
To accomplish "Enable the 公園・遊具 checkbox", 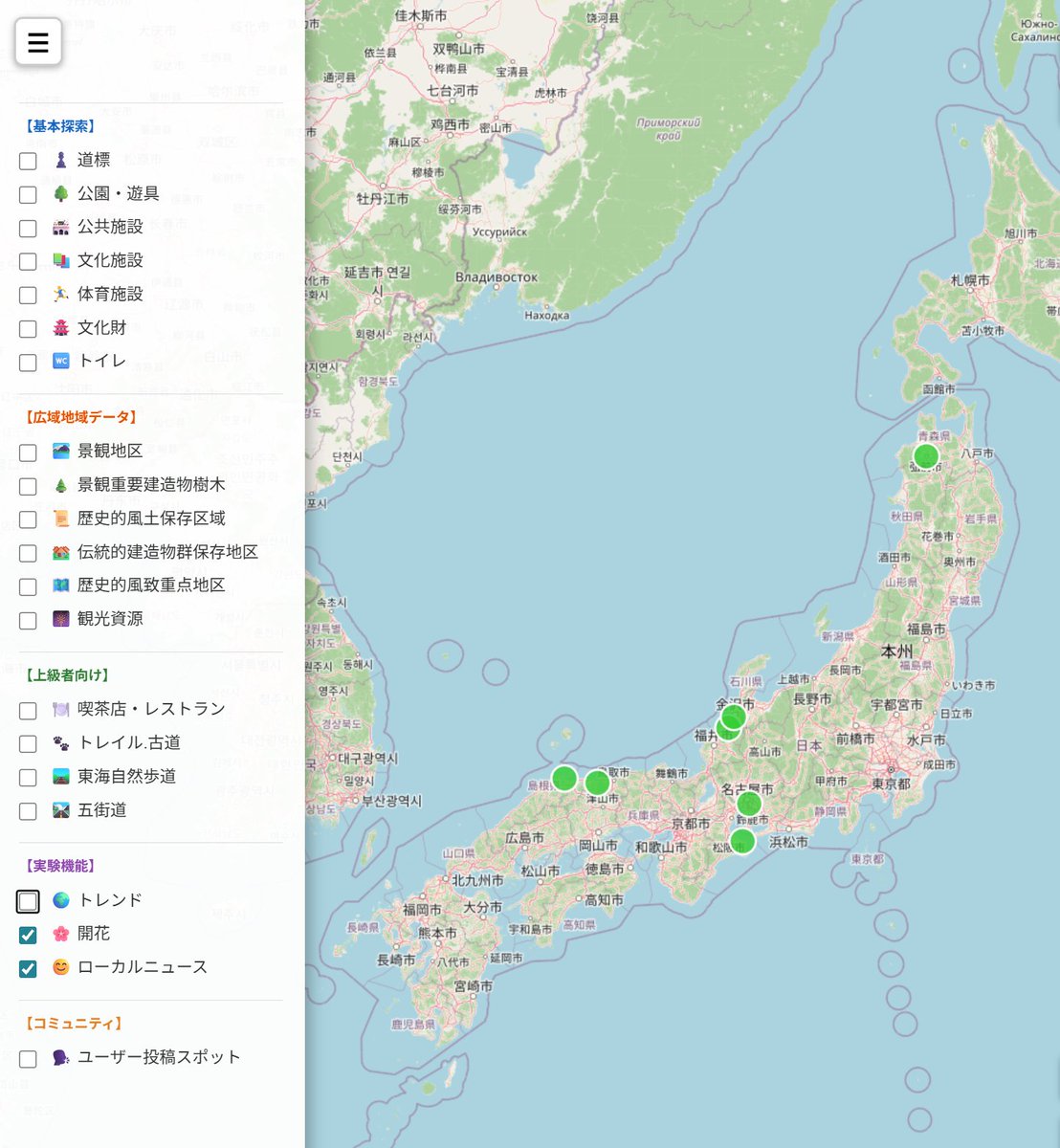I will [x=28, y=194].
